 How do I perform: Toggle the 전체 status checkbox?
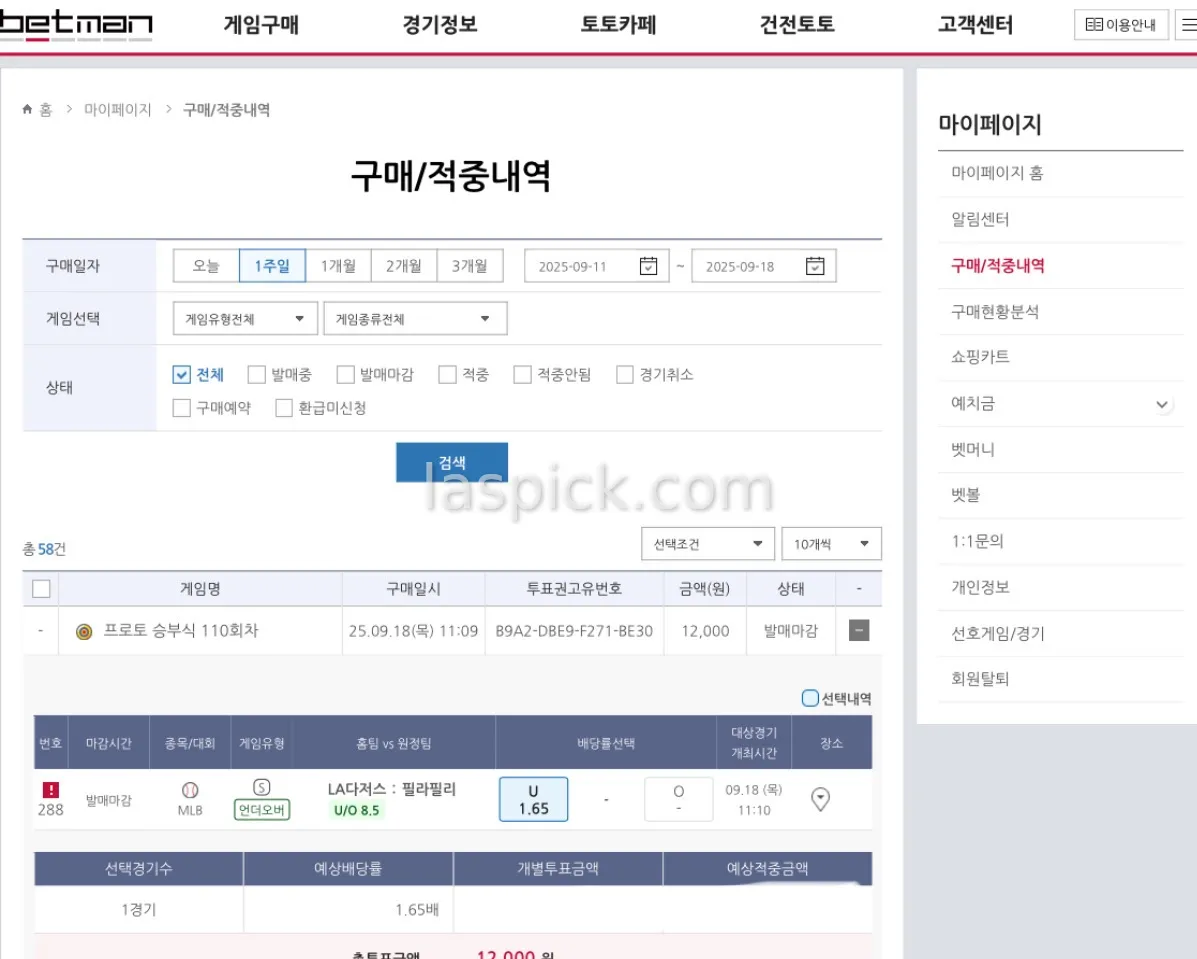click(x=181, y=375)
